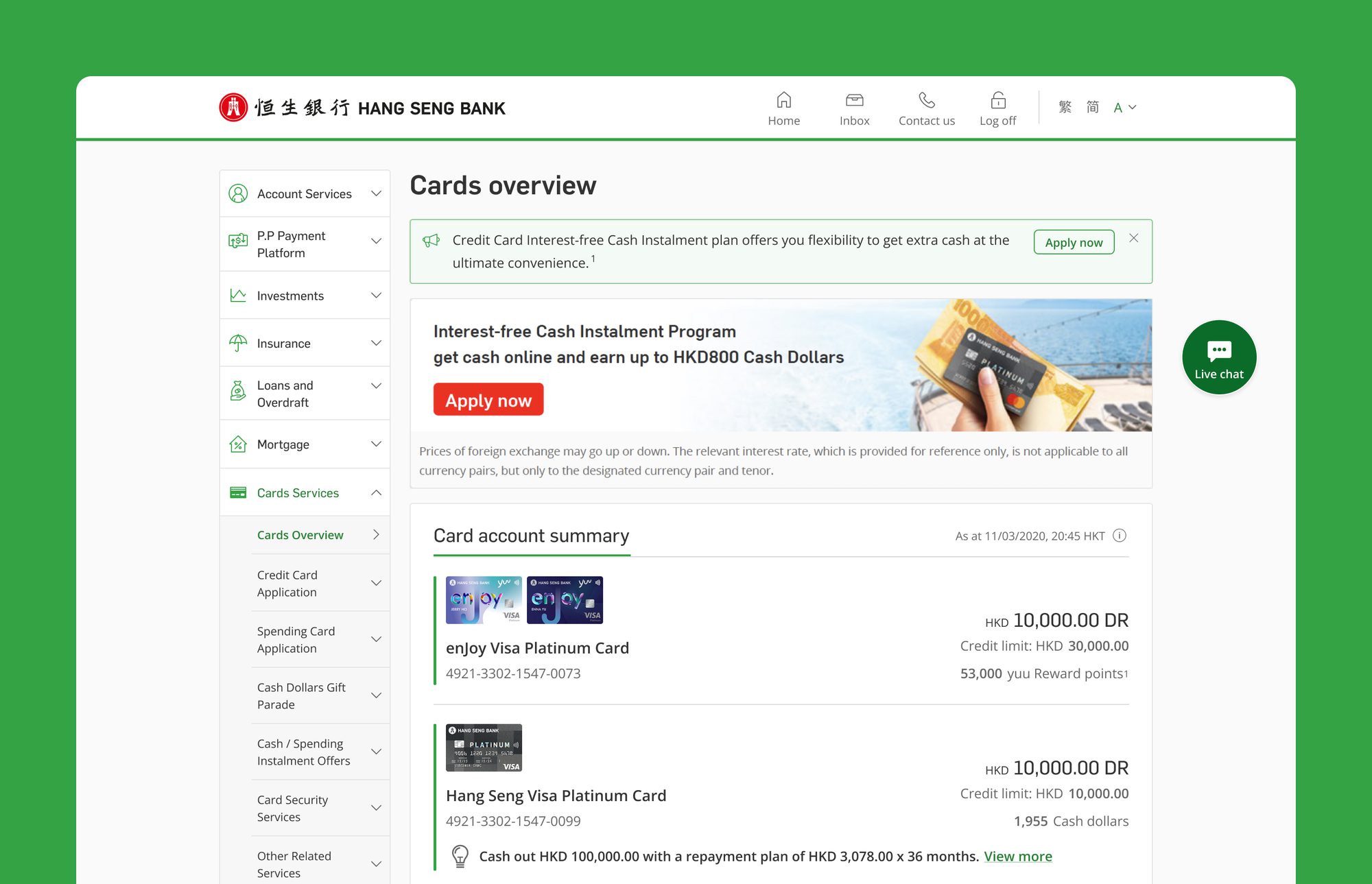1372x884 pixels.
Task: Open enJoy Visa Platinum Card details
Action: pyautogui.click(x=537, y=648)
